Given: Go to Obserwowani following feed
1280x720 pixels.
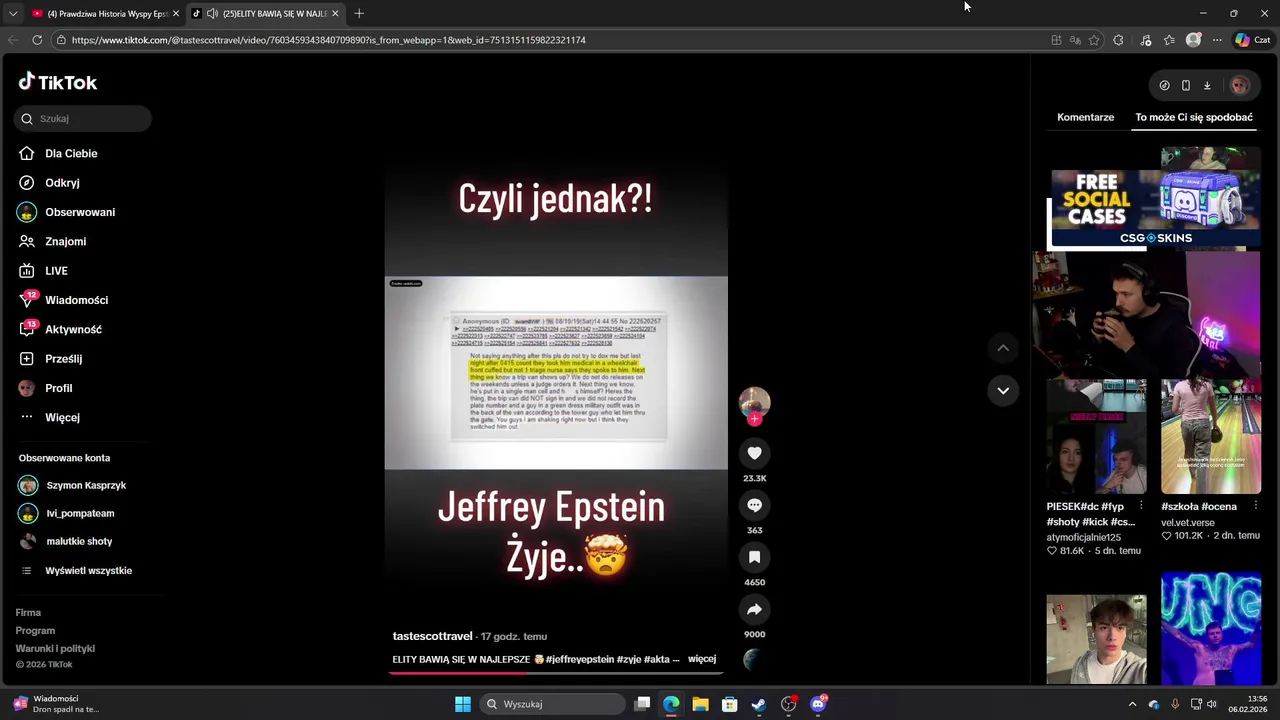Looking at the screenshot, I should coord(66,212).
